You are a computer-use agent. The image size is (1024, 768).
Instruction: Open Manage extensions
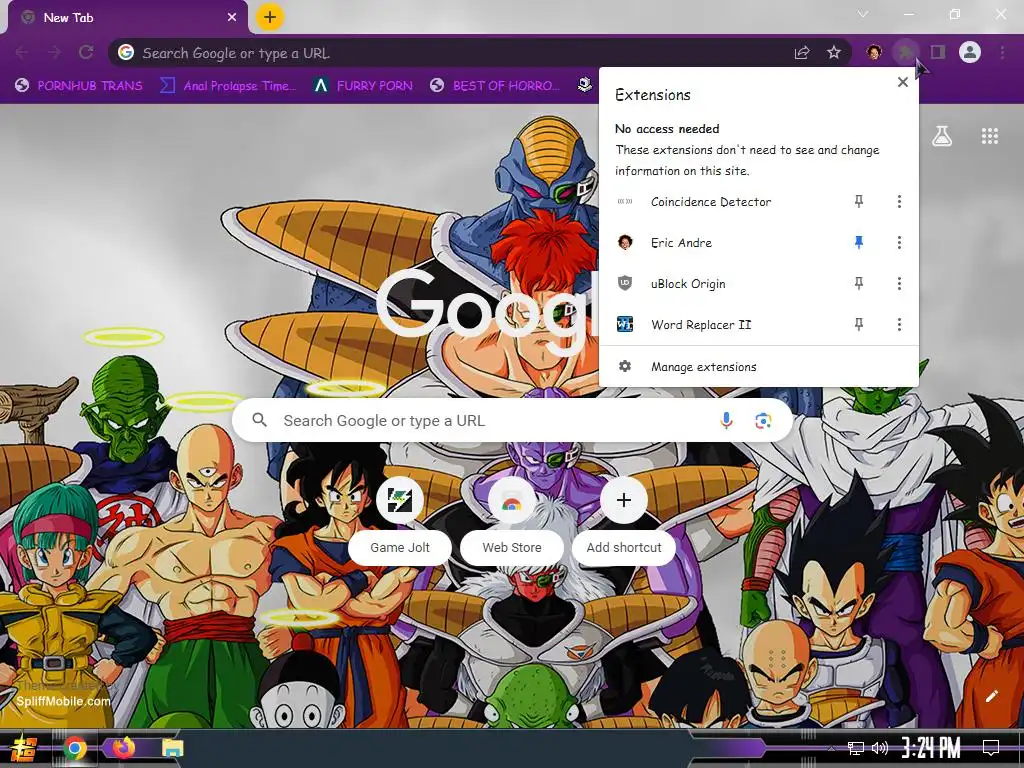(x=759, y=367)
